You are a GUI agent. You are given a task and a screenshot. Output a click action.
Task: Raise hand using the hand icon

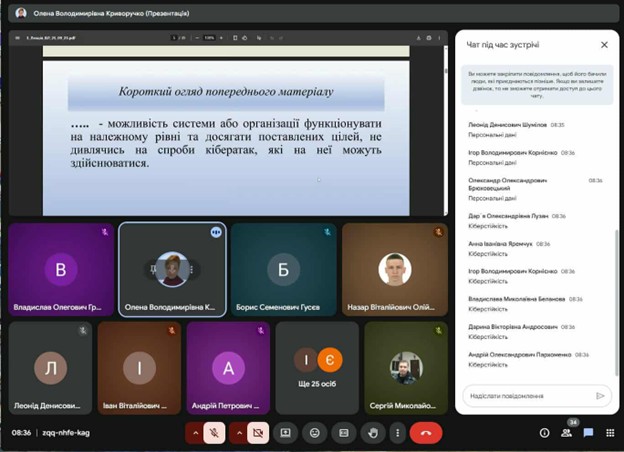[x=374, y=433]
